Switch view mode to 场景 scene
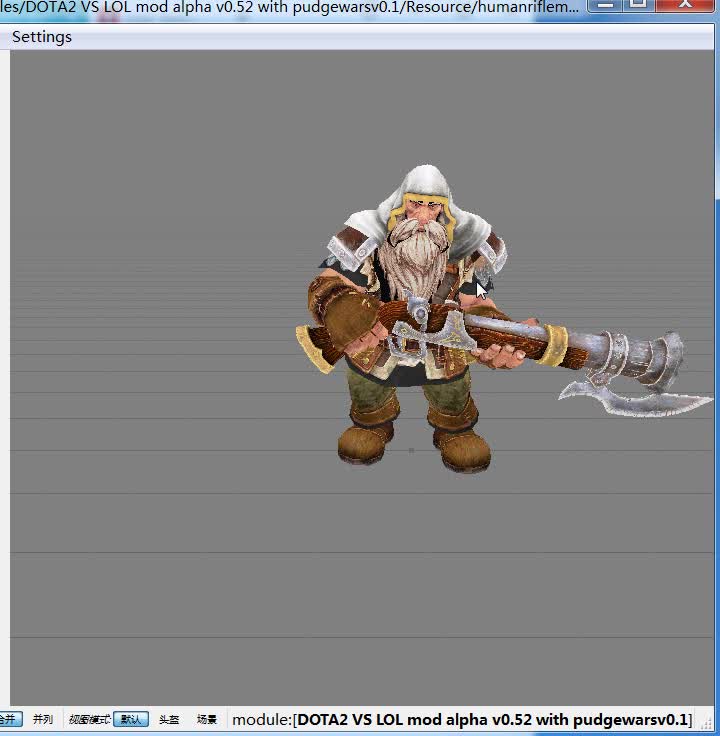The image size is (720, 736). [207, 719]
